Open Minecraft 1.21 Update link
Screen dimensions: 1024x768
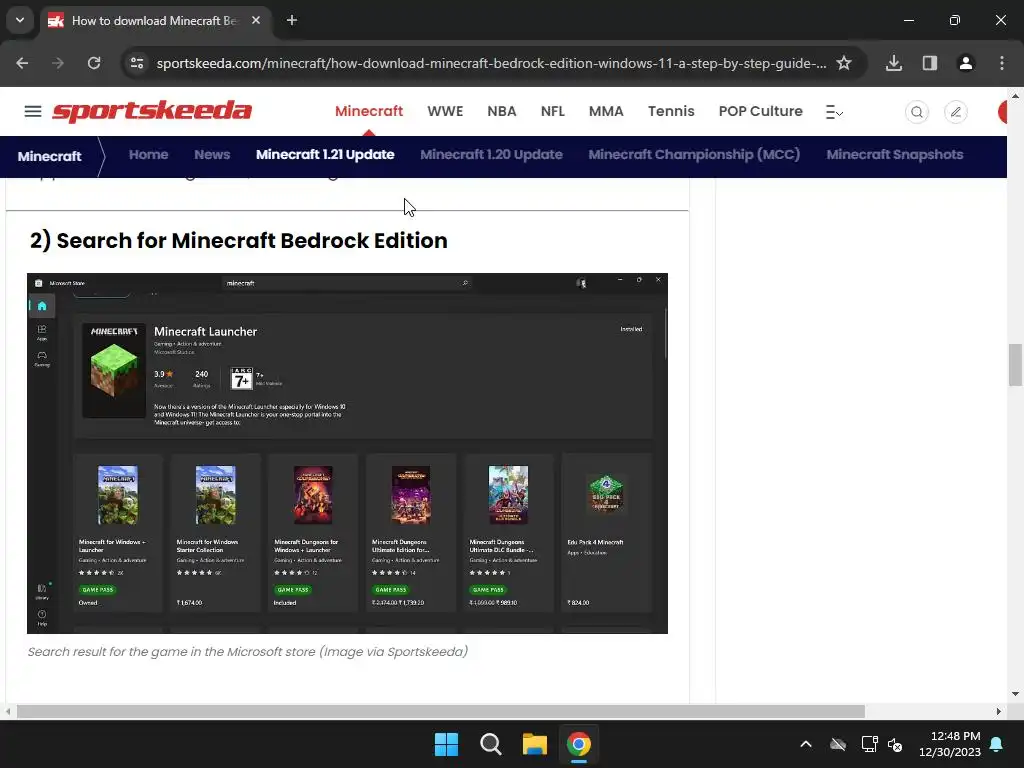[325, 155]
